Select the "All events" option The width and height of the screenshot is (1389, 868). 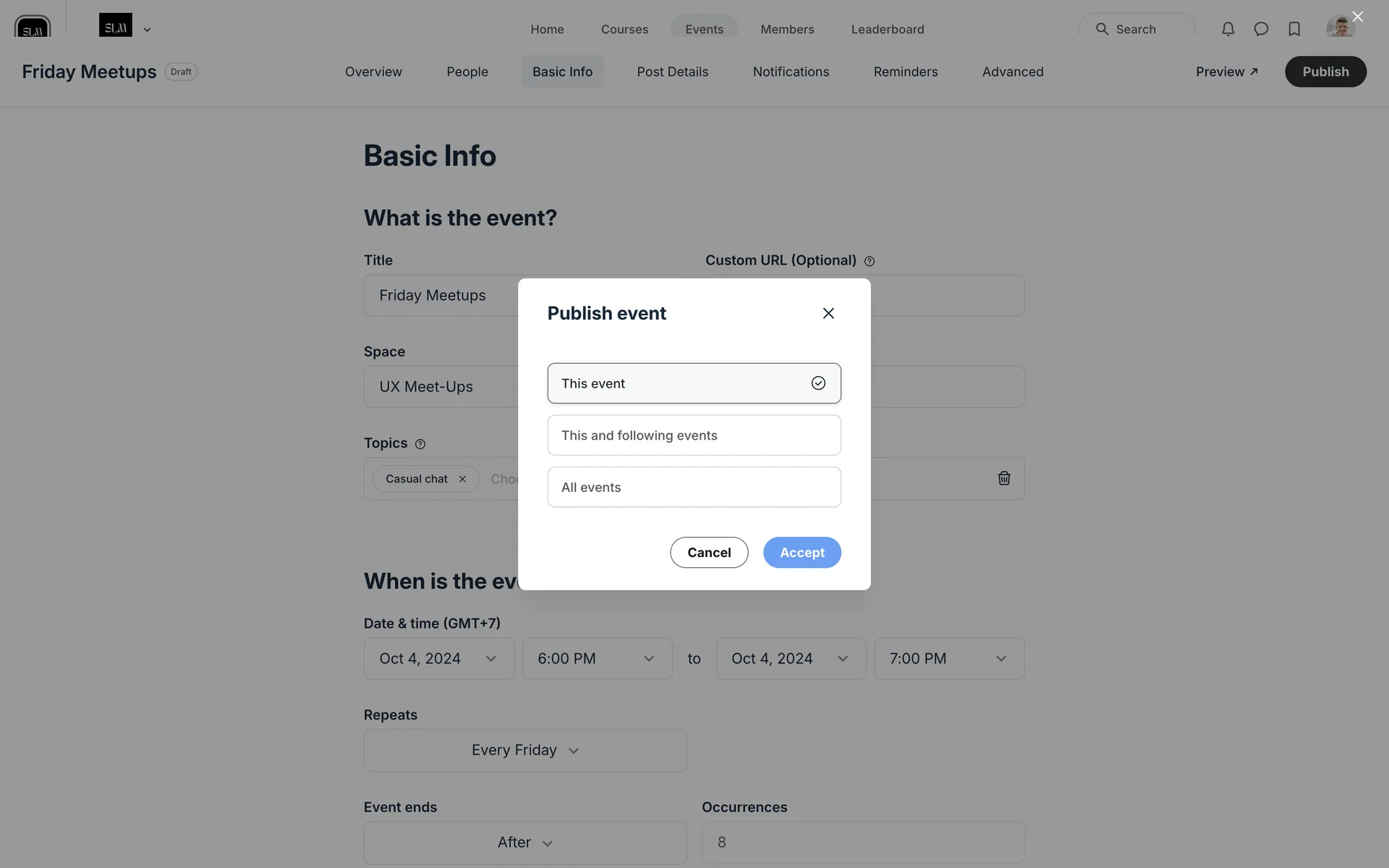694,488
